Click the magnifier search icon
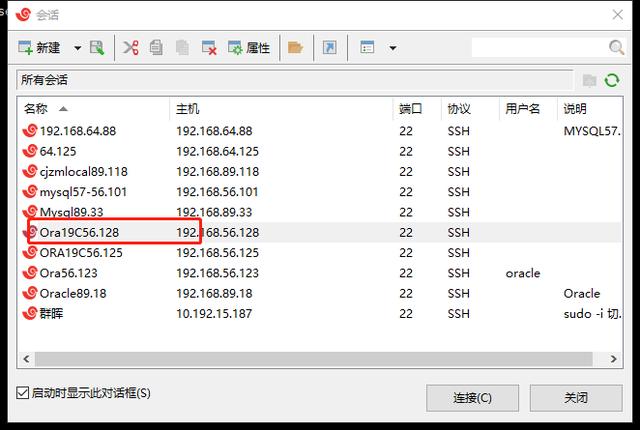Screen dimensions: 640x430 click(616, 48)
